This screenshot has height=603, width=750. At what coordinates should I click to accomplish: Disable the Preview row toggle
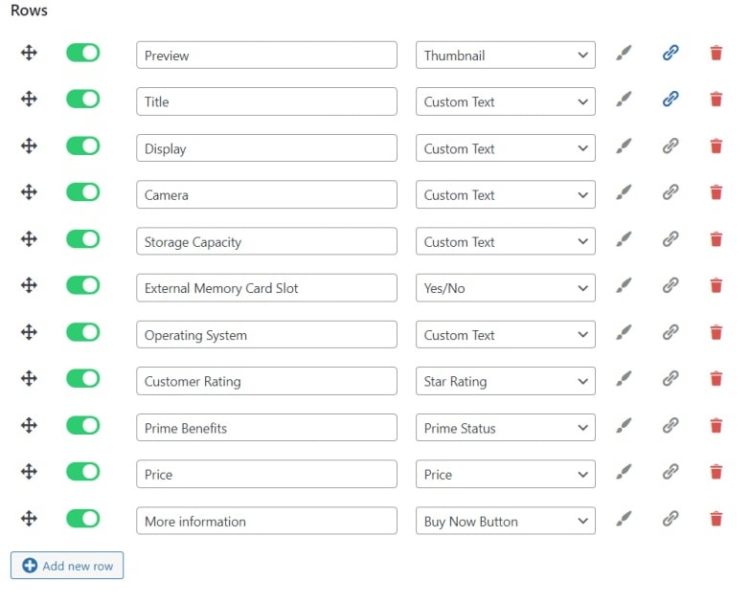pos(83,53)
